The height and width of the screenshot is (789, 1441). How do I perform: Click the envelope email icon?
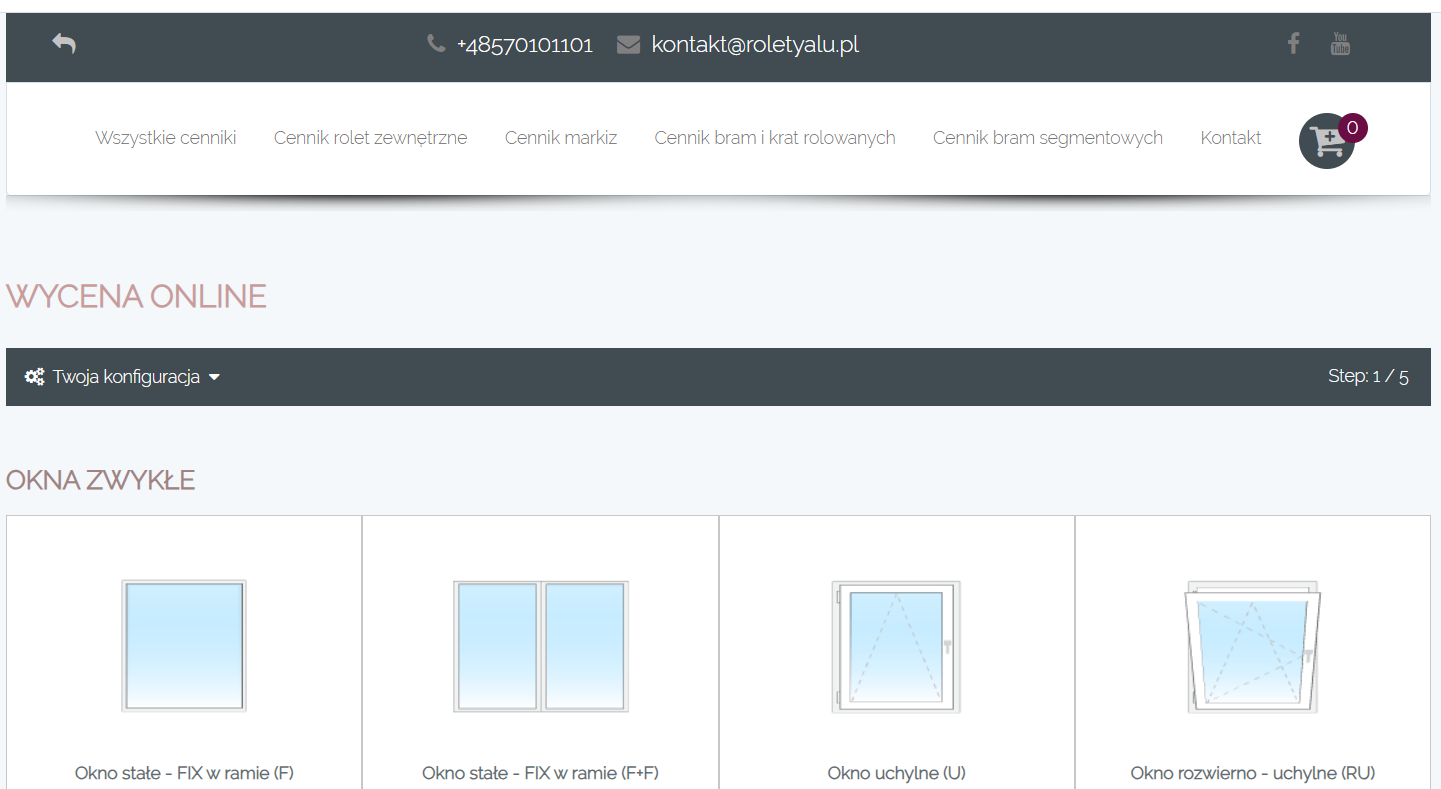pyautogui.click(x=628, y=45)
